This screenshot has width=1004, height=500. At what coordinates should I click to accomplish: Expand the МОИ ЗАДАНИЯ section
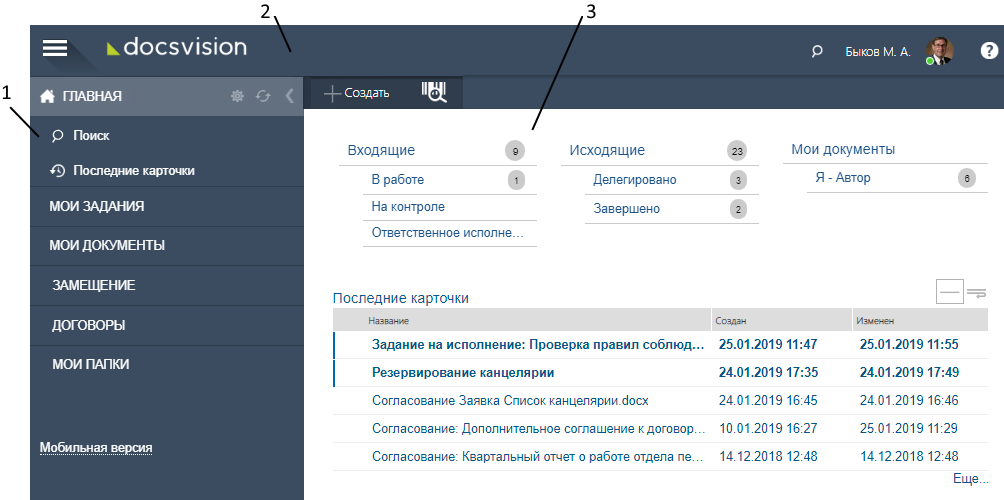(97, 206)
